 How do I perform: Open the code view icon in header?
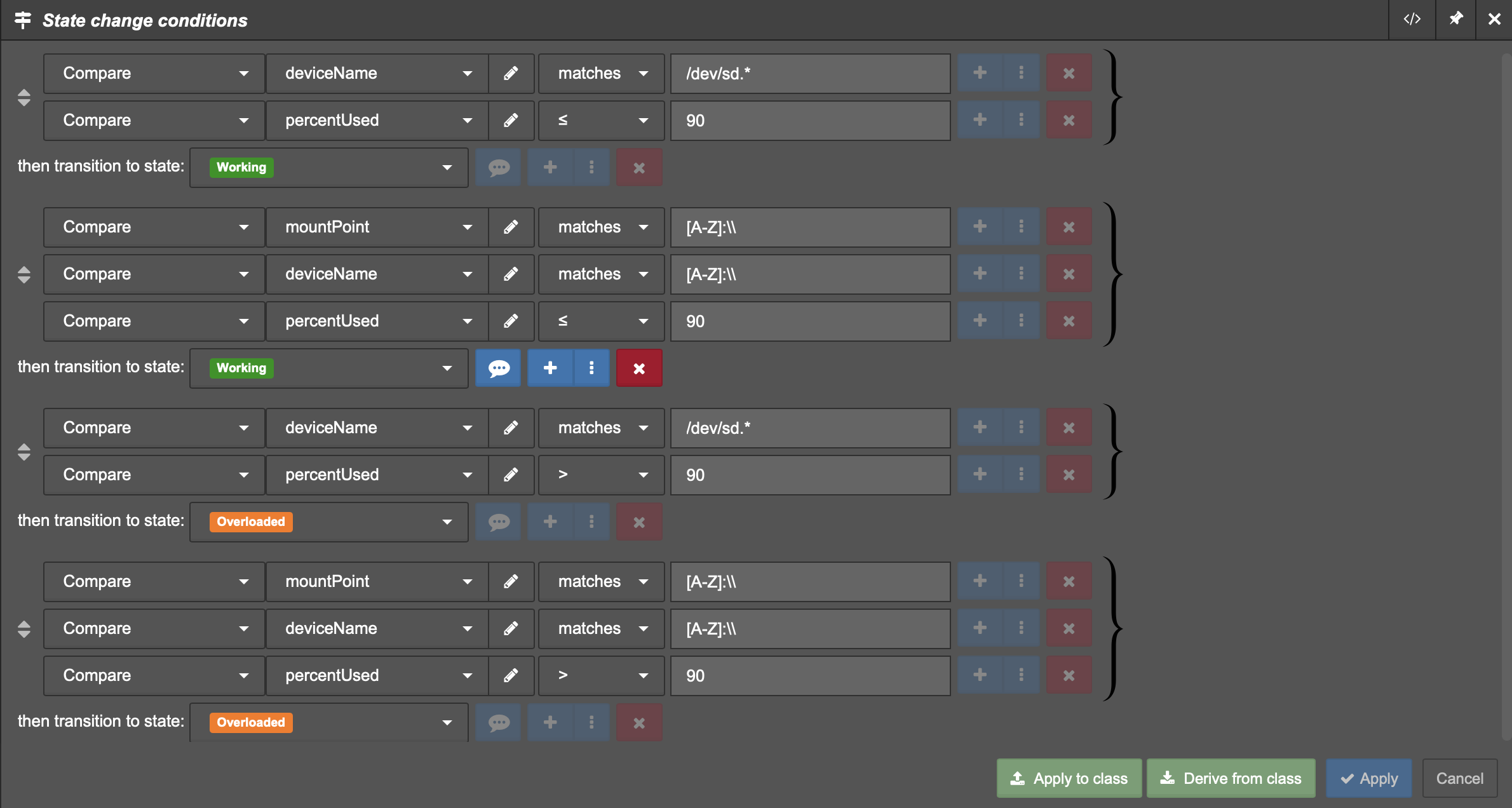pos(1412,20)
